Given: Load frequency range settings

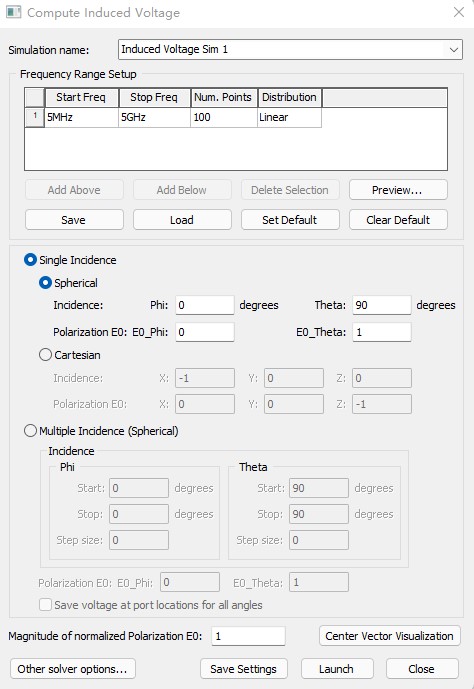Looking at the screenshot, I should [x=182, y=220].
